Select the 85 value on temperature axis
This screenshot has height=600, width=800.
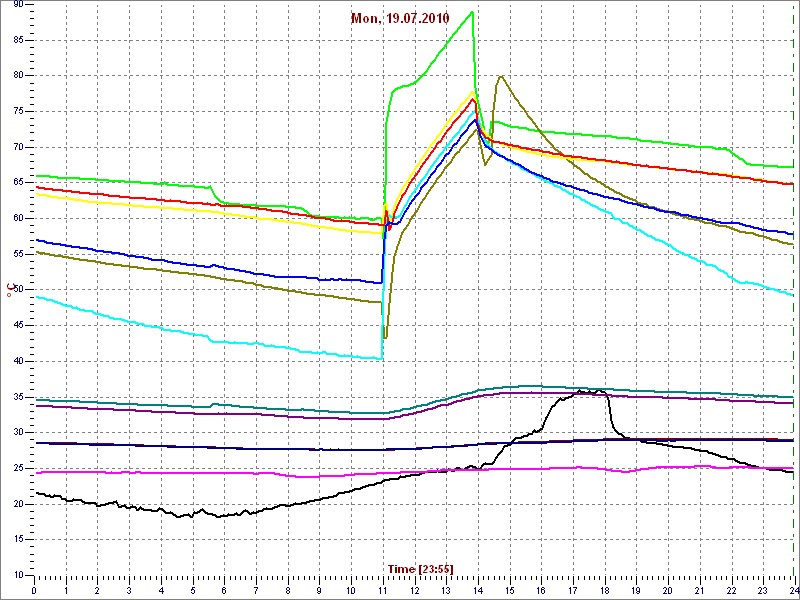click(18, 40)
